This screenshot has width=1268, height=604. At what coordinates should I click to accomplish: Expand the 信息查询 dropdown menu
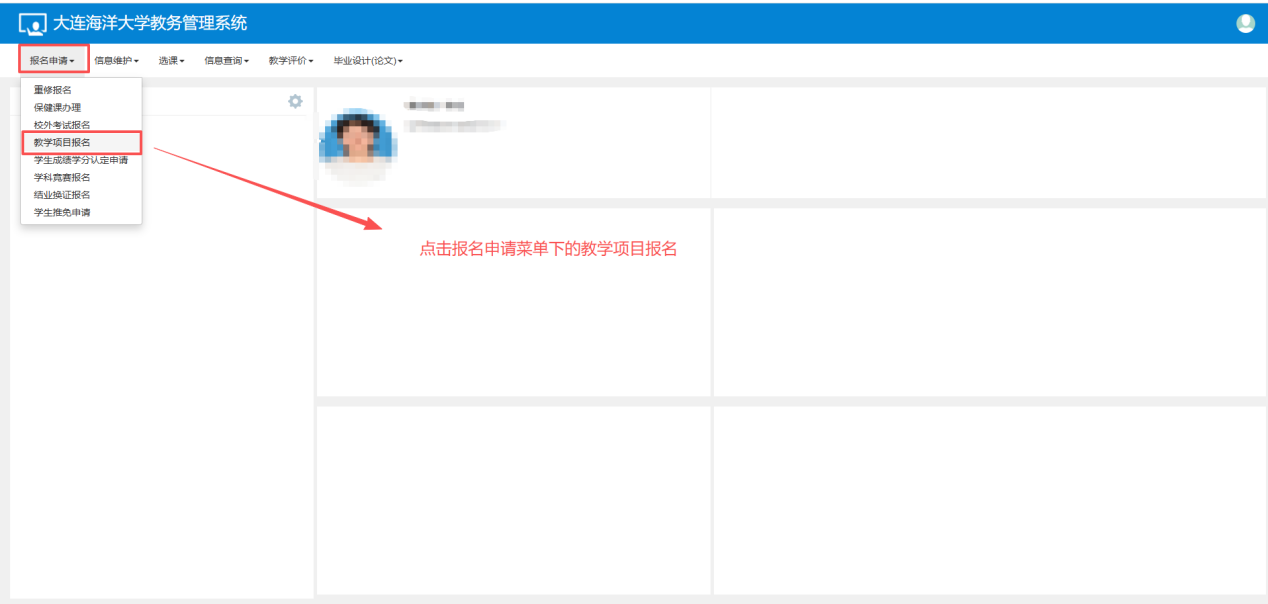pos(226,61)
